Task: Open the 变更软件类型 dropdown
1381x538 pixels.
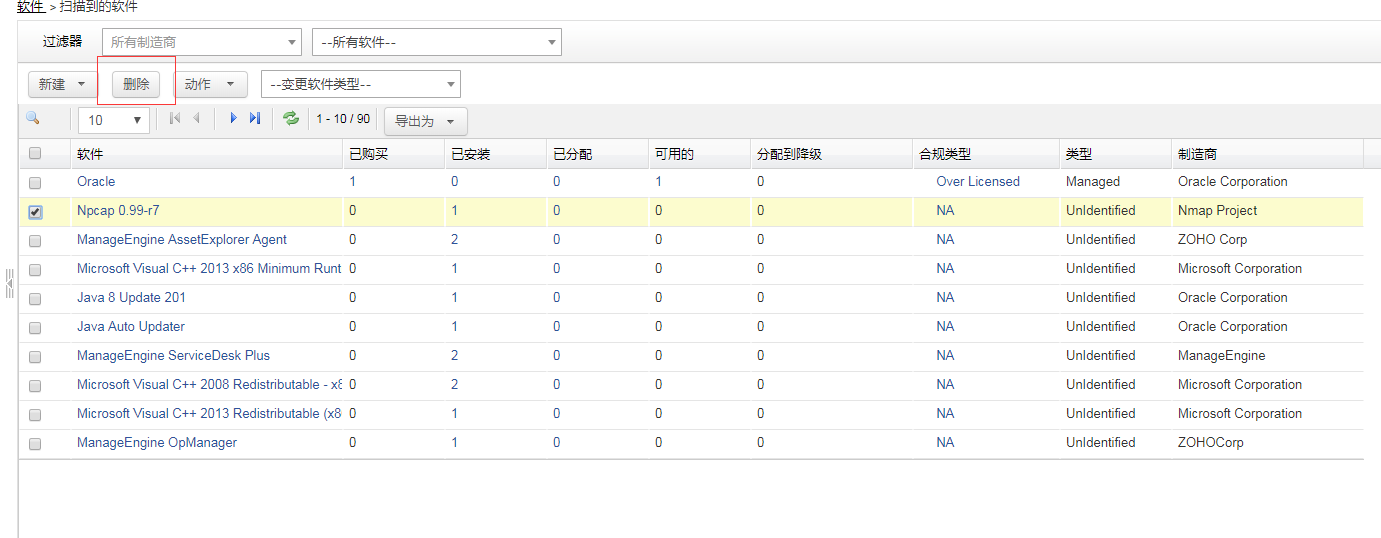Action: click(360, 85)
